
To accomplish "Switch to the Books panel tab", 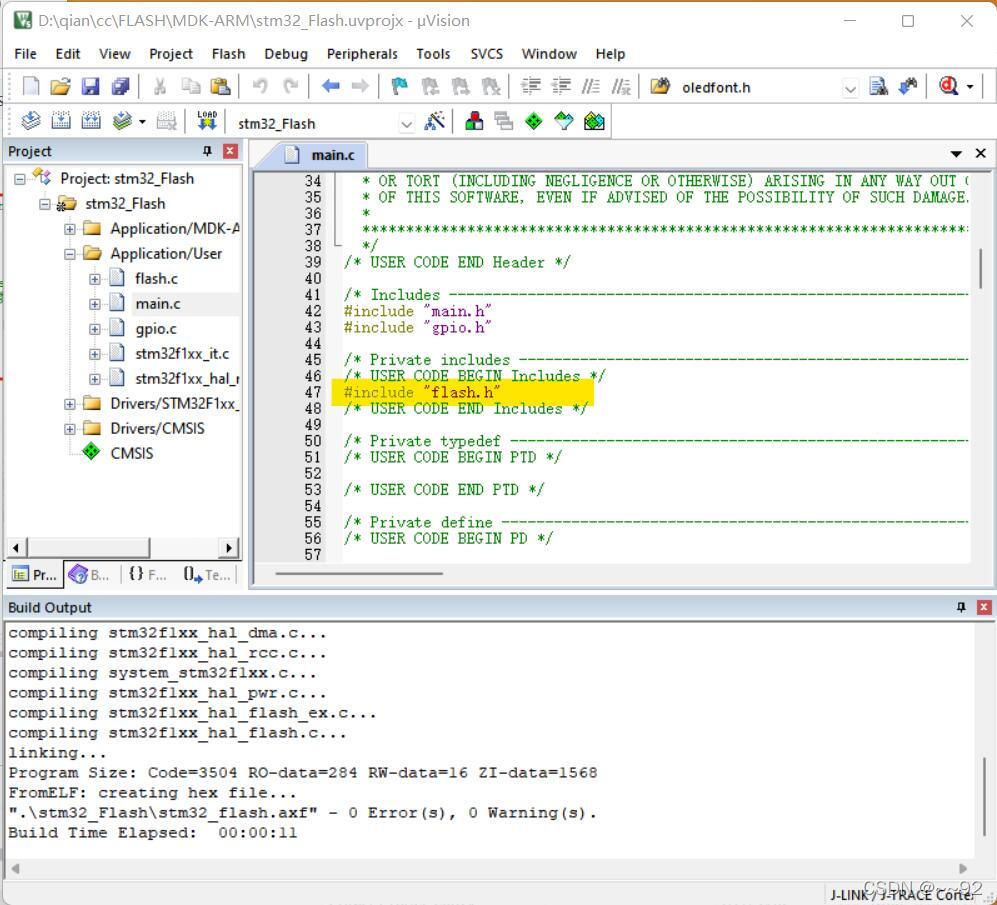I will tap(90, 575).
